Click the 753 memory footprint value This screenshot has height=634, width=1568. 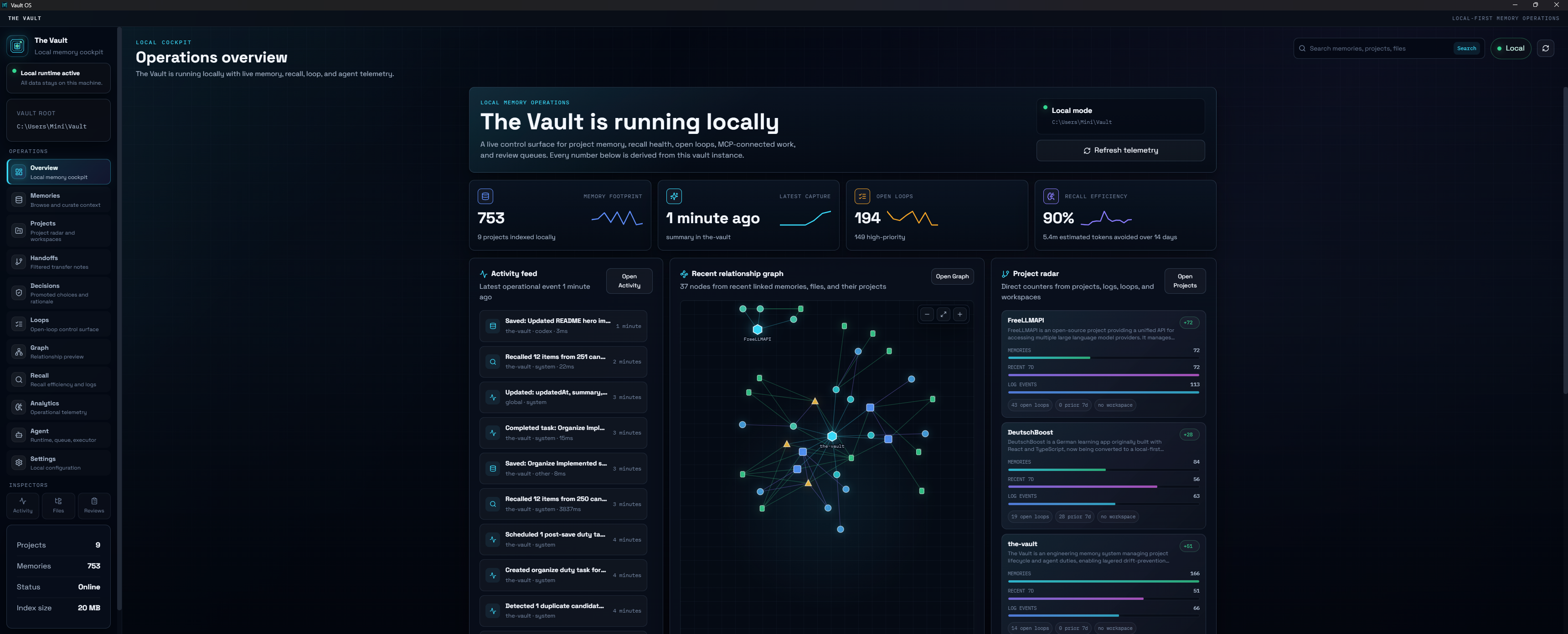(x=490, y=219)
